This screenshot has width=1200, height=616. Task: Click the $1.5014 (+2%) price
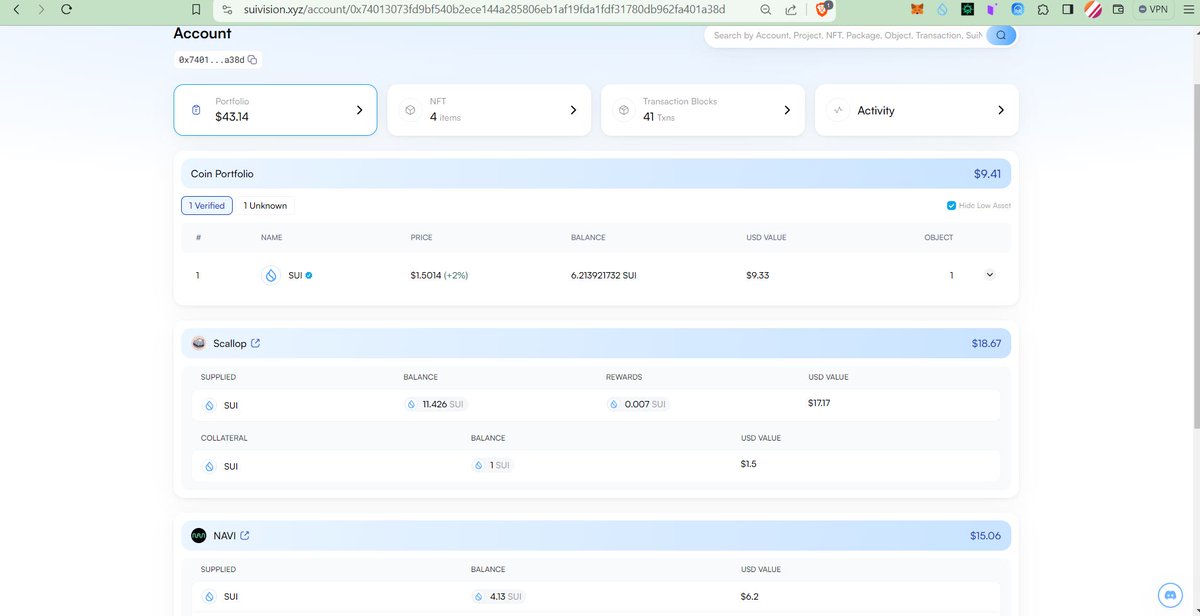(x=439, y=275)
